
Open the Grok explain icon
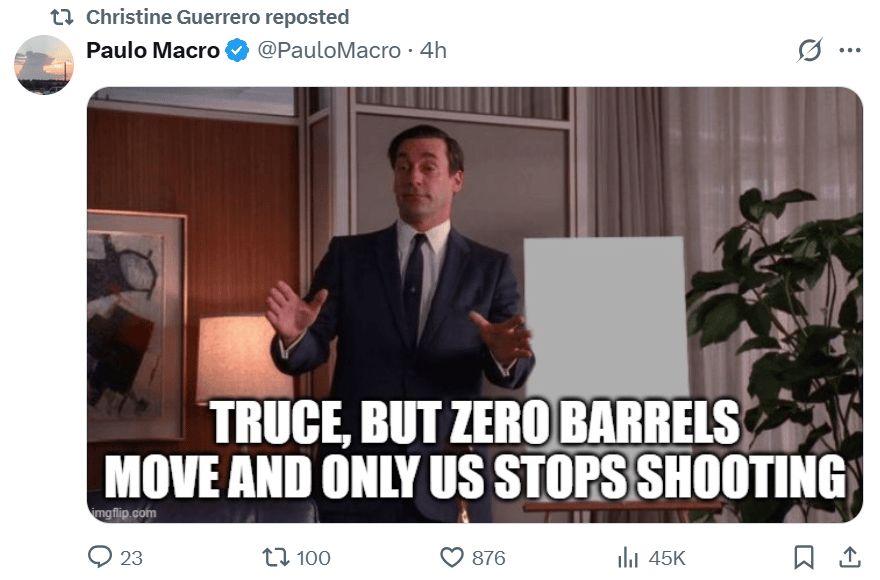click(x=810, y=51)
